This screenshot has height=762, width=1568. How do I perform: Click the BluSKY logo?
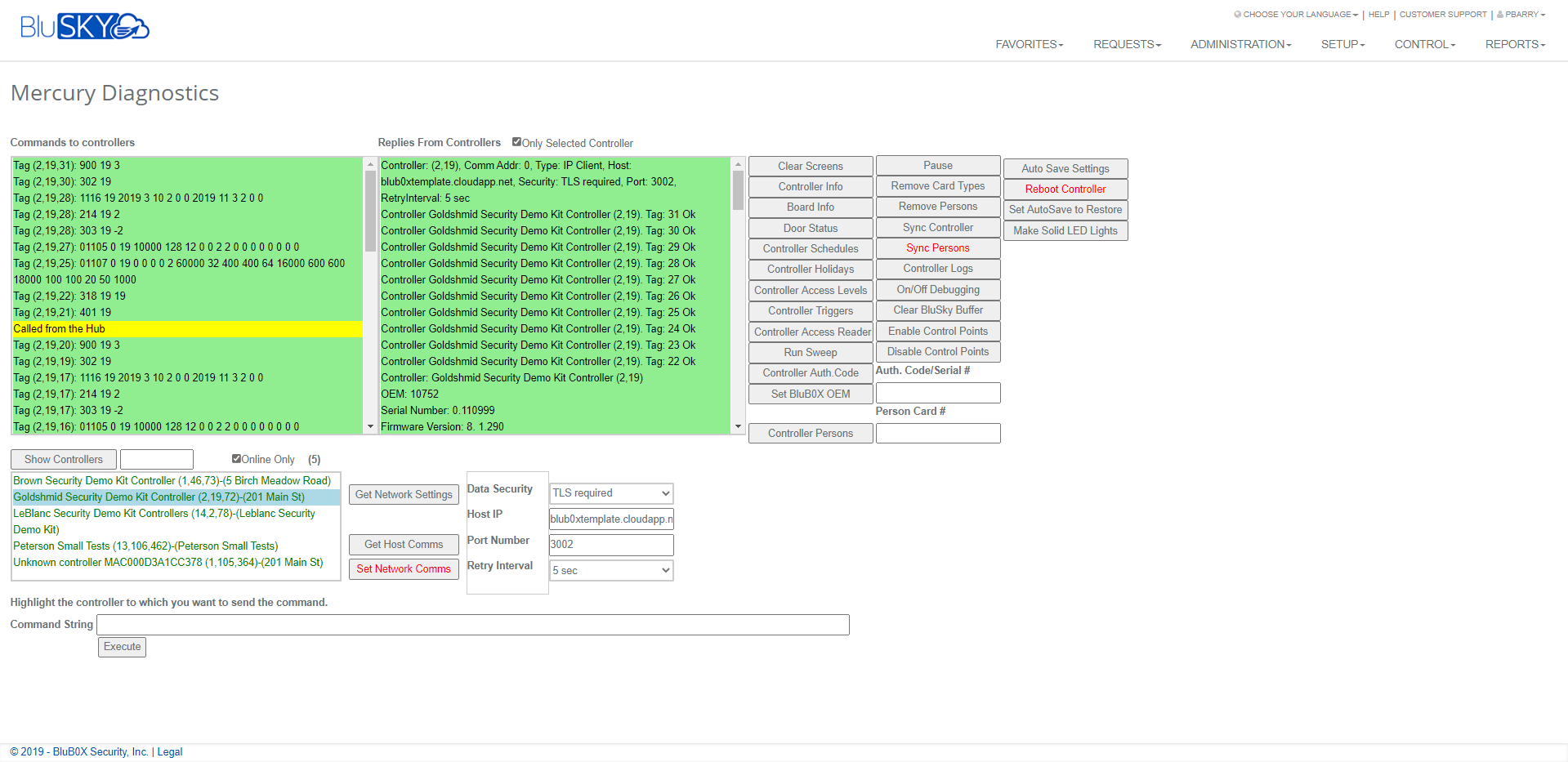click(x=84, y=25)
